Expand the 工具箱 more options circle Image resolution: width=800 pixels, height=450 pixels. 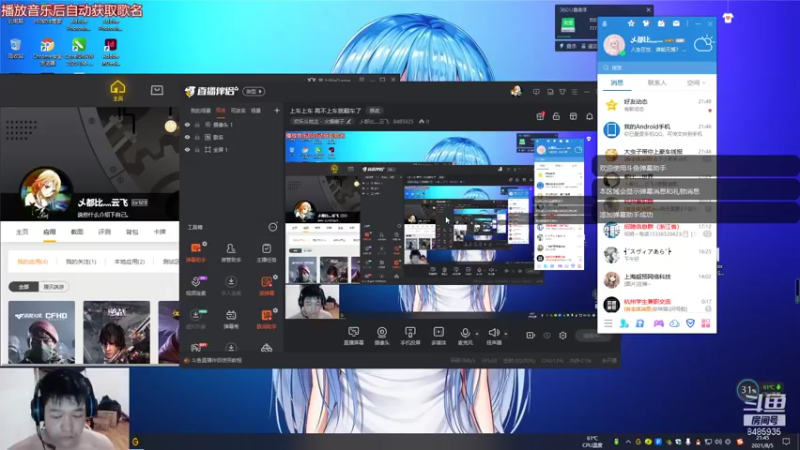coord(273,227)
